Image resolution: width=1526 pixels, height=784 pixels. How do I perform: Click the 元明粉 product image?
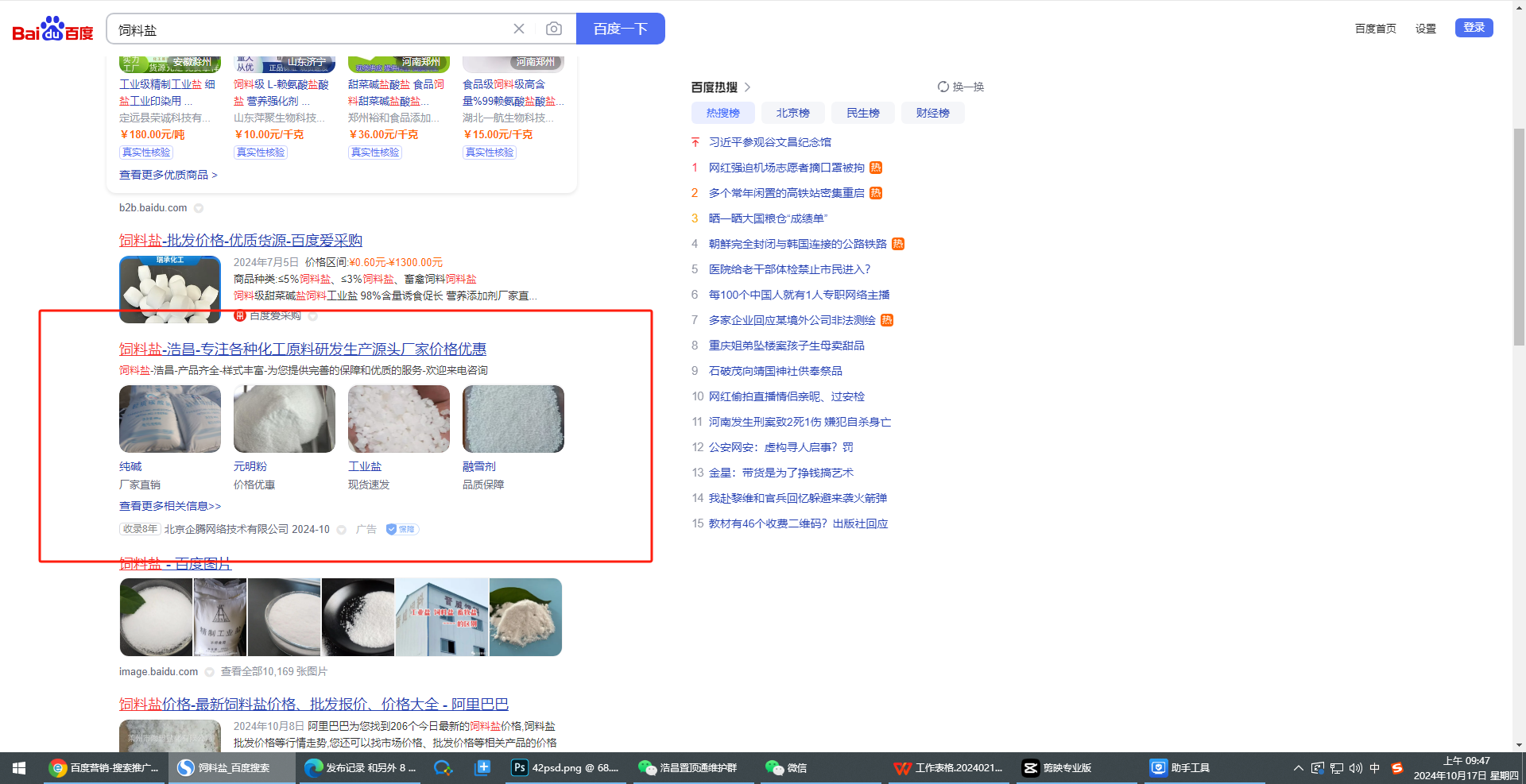[x=285, y=419]
